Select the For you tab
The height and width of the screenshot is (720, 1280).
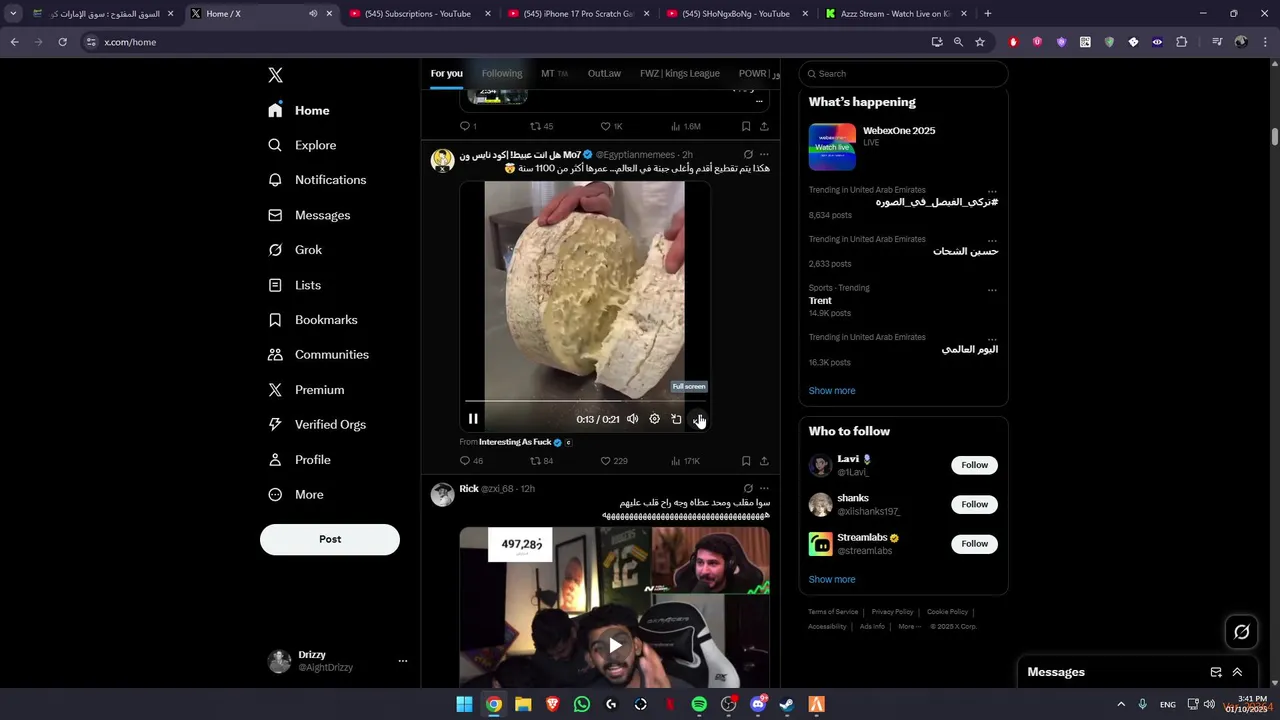(446, 73)
